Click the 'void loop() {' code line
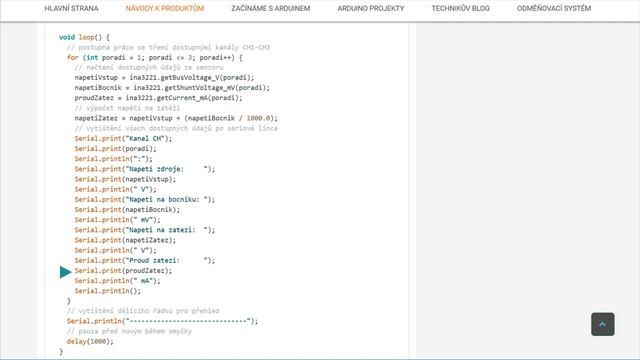The width and height of the screenshot is (640, 360). (x=84, y=37)
